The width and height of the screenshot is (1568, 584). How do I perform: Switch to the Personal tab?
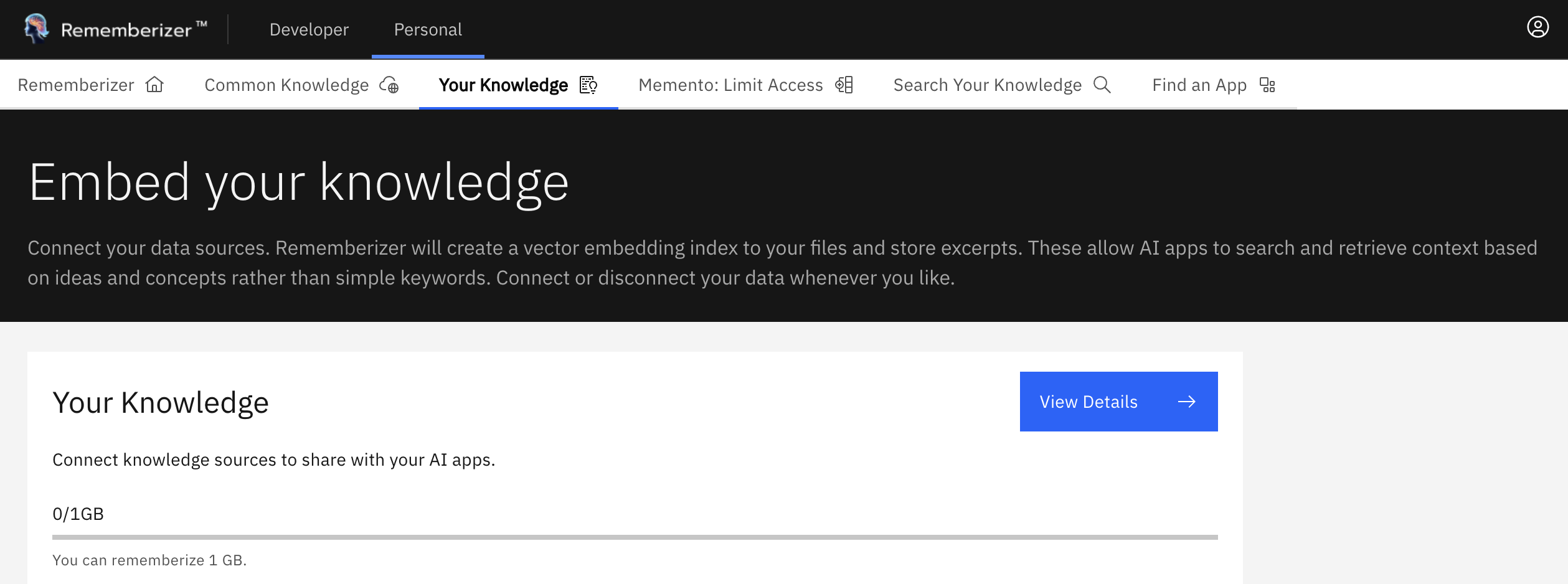click(x=427, y=29)
